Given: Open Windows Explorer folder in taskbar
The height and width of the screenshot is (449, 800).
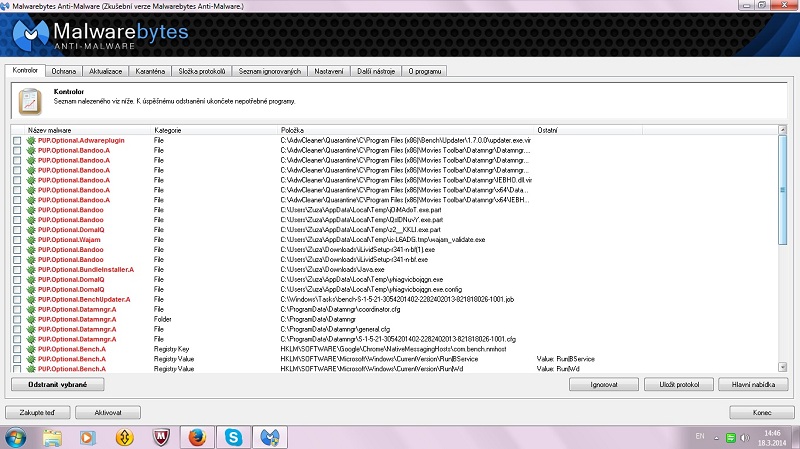Looking at the screenshot, I should click(x=52, y=436).
